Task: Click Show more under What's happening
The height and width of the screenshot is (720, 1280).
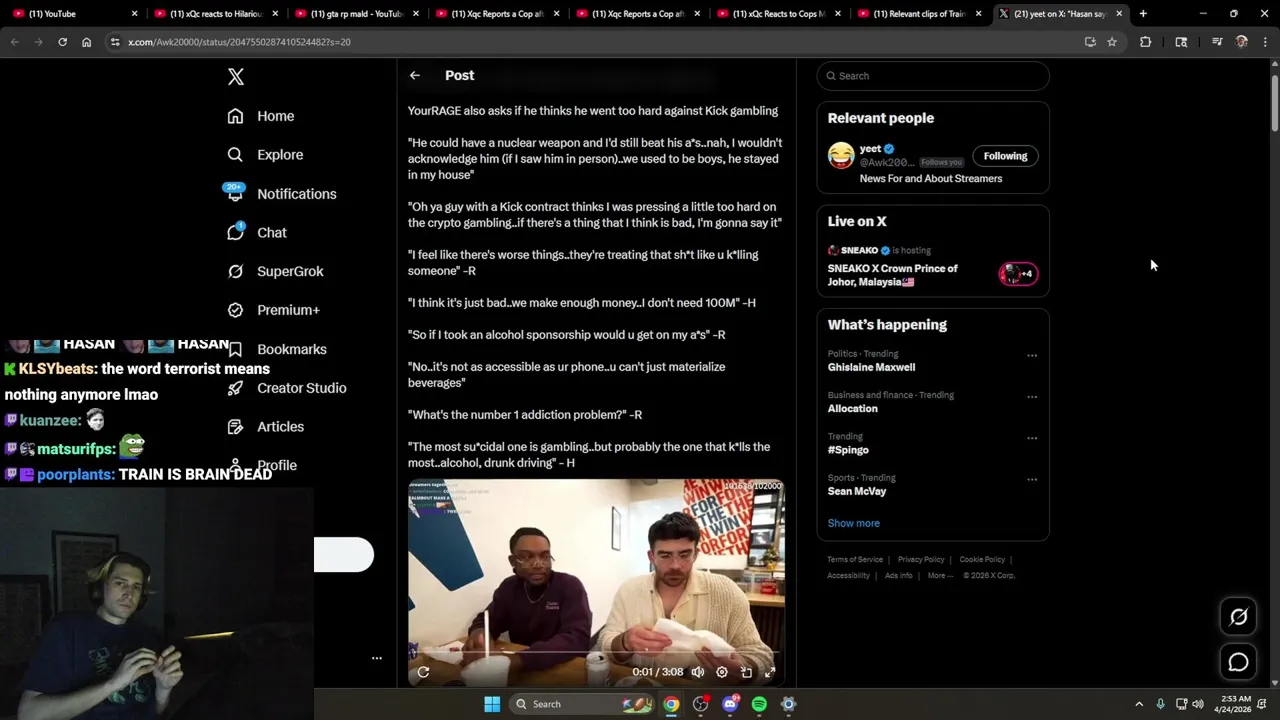Action: tap(853, 523)
